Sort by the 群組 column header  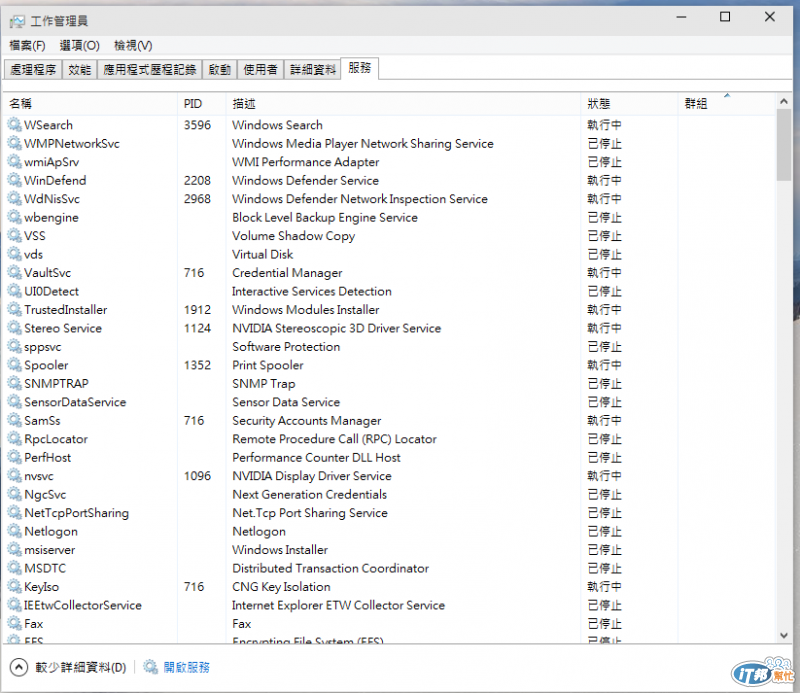727,104
